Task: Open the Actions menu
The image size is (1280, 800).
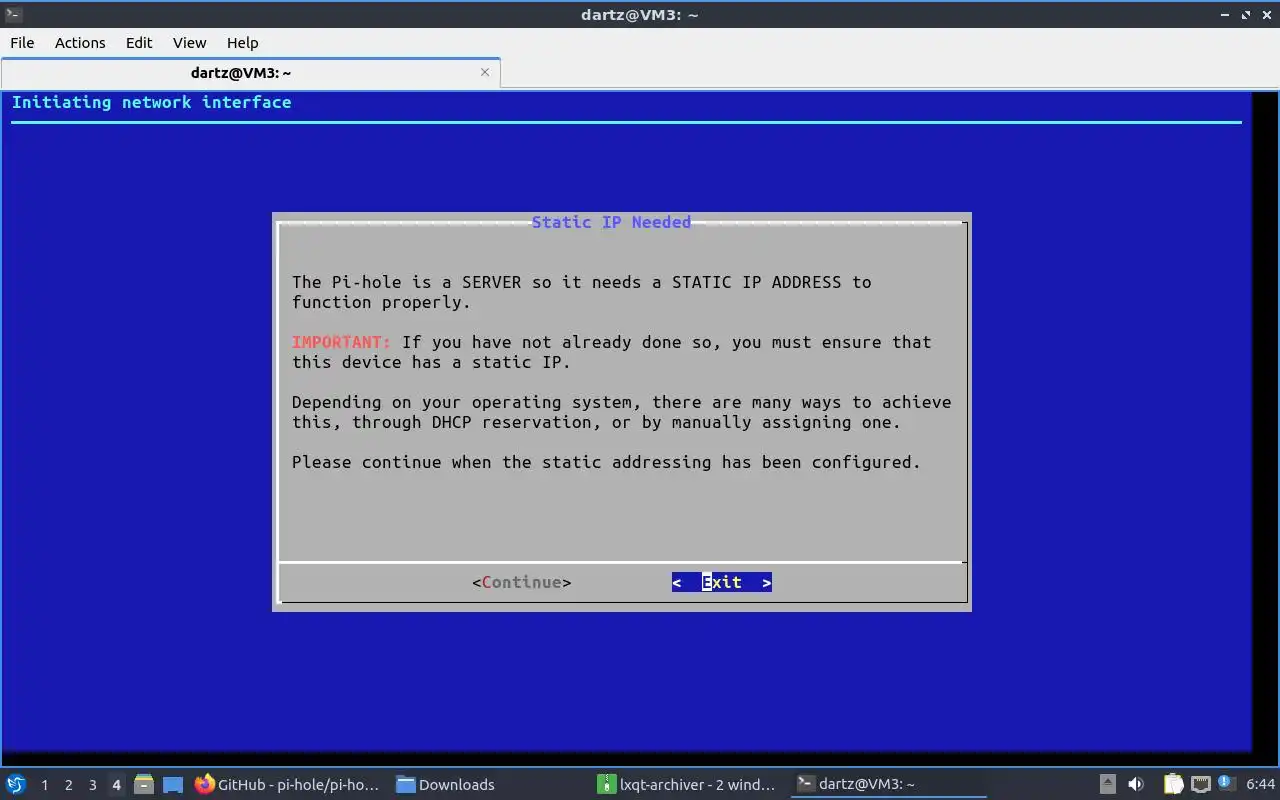Action: 80,42
